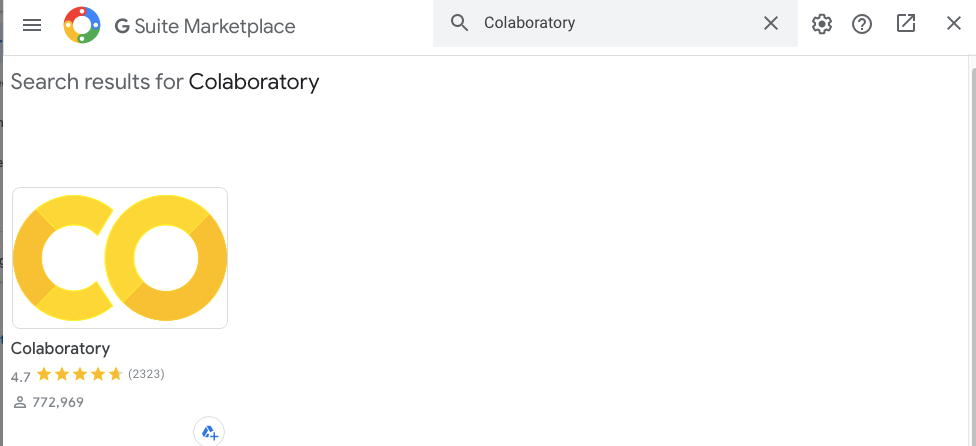Screen dimensions: 976x446
Task: Open Marketplace in a new window
Action: (x=906, y=24)
